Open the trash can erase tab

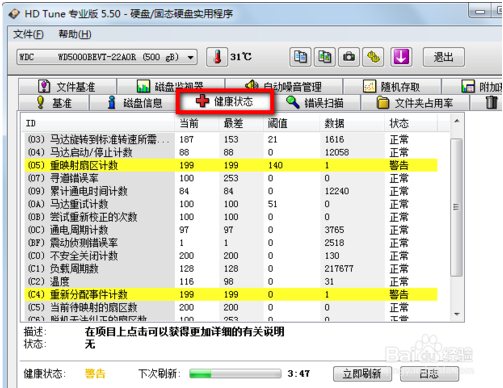pos(491,103)
